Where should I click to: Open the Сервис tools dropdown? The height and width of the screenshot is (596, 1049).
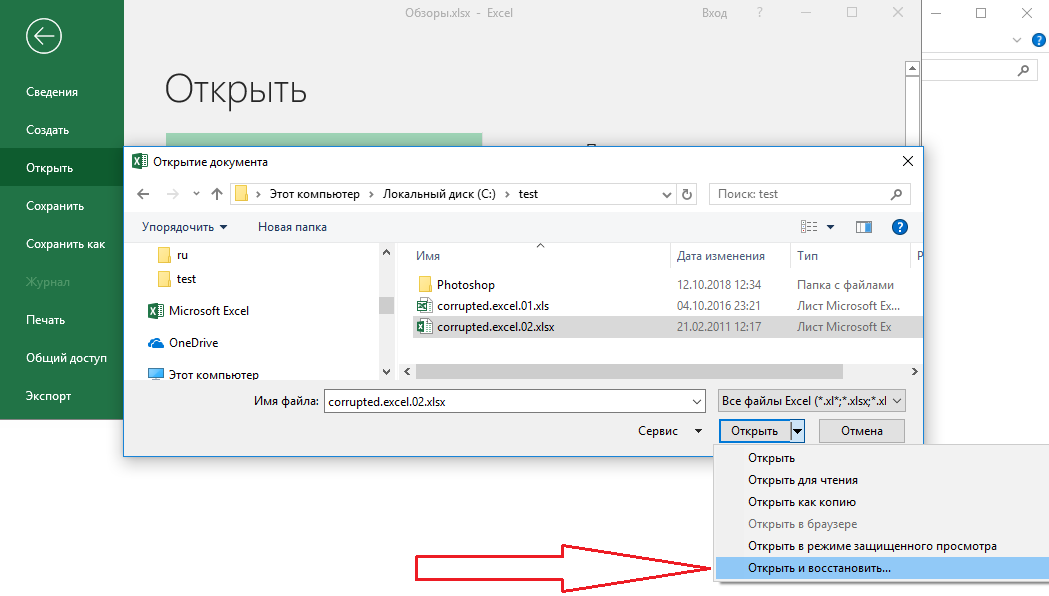click(x=670, y=431)
